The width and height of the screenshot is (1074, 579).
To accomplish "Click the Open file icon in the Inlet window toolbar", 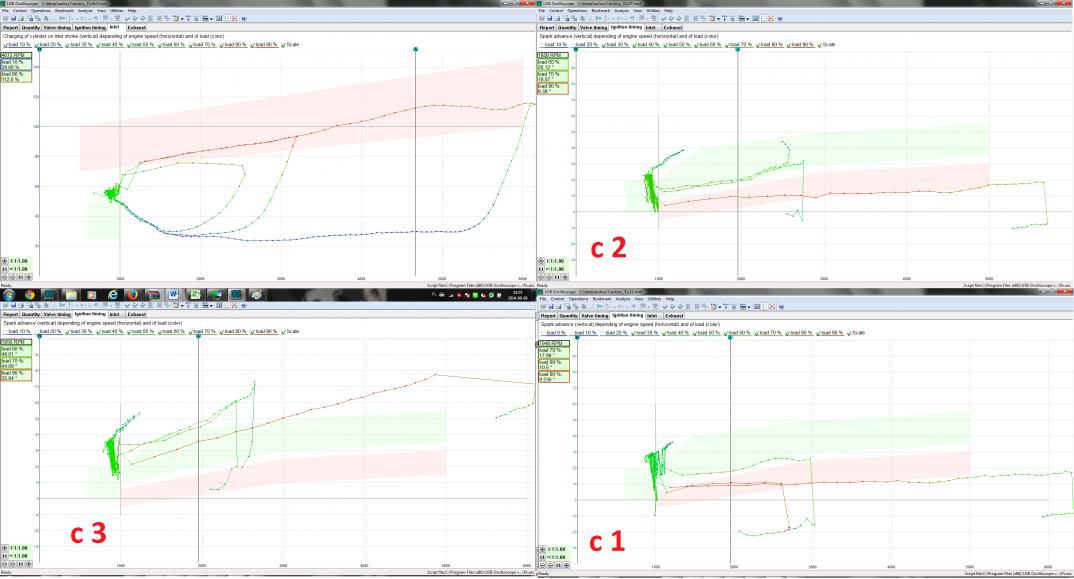I will coord(5,19).
